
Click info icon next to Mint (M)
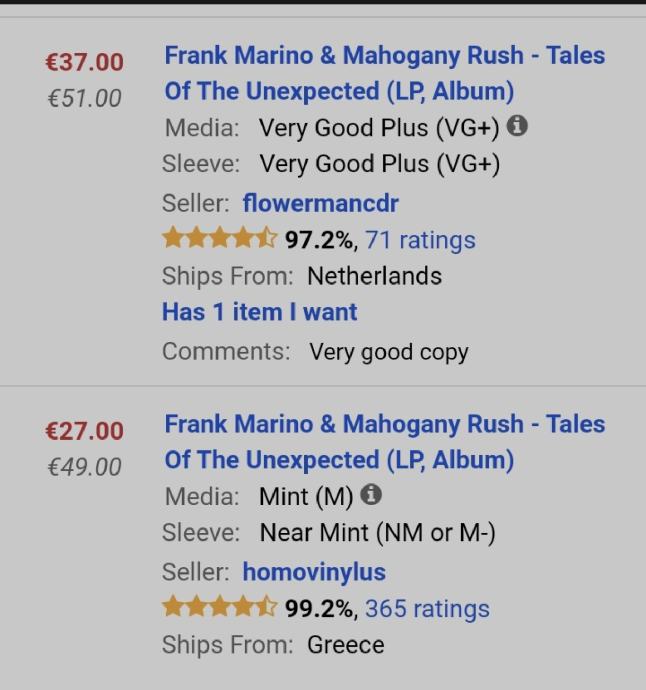coord(371,495)
